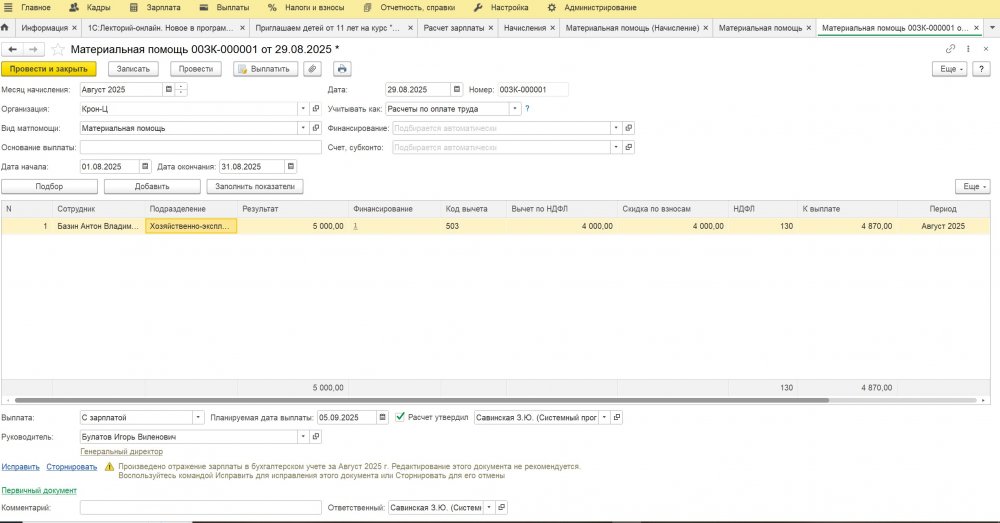Viewport: 1000px width, 523px height.
Task: Expand the Руководитель dropdown
Action: pyautogui.click(x=302, y=437)
